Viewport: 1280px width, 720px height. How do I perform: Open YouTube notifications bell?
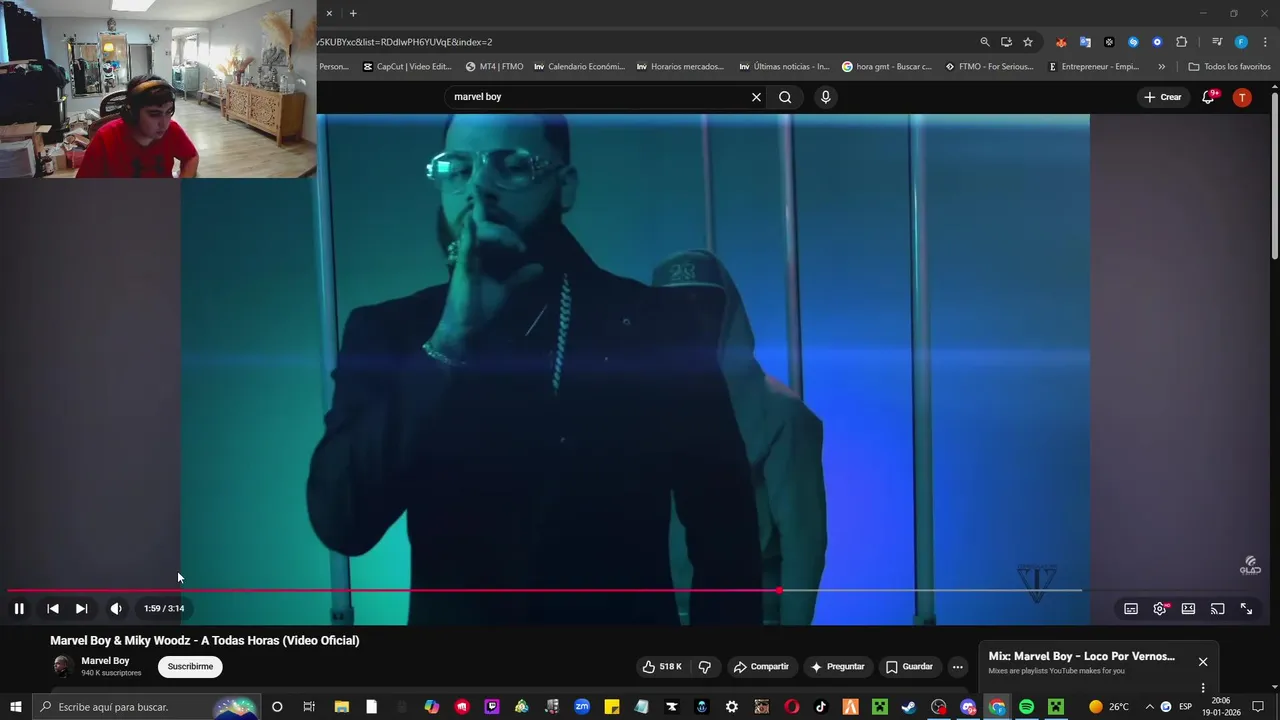coord(1208,97)
